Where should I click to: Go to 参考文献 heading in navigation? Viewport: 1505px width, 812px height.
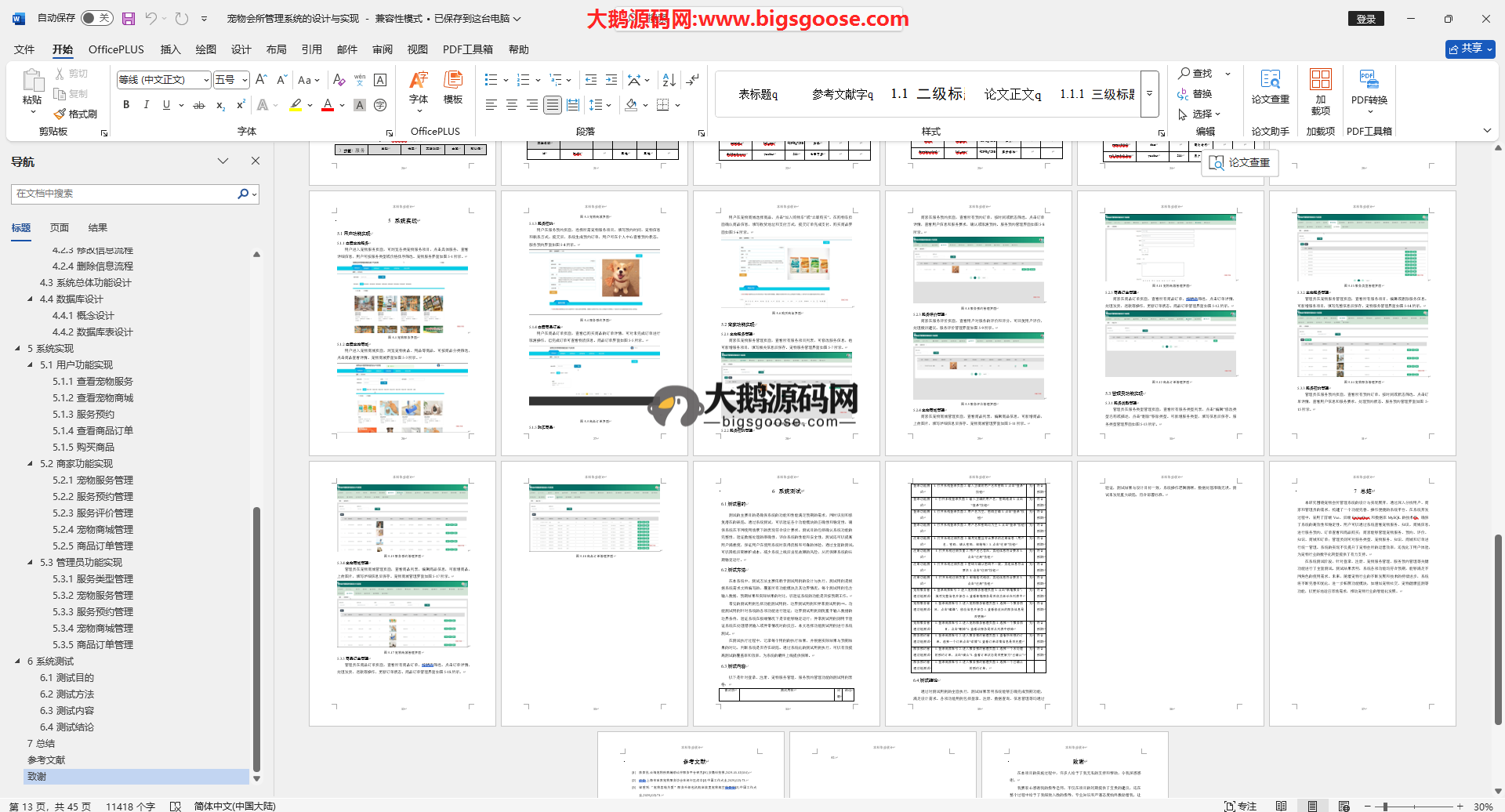46,760
